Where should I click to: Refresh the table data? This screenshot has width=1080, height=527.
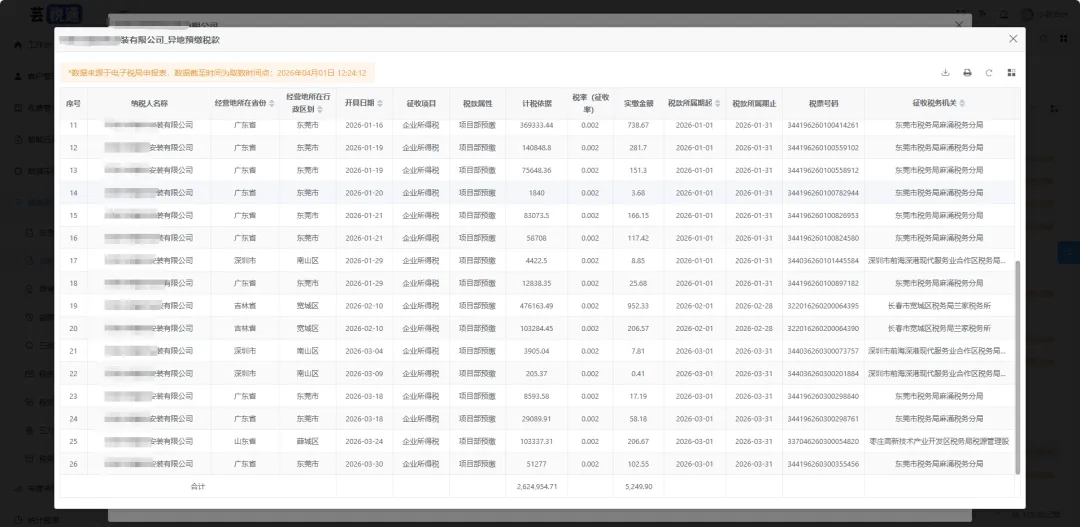[x=989, y=73]
